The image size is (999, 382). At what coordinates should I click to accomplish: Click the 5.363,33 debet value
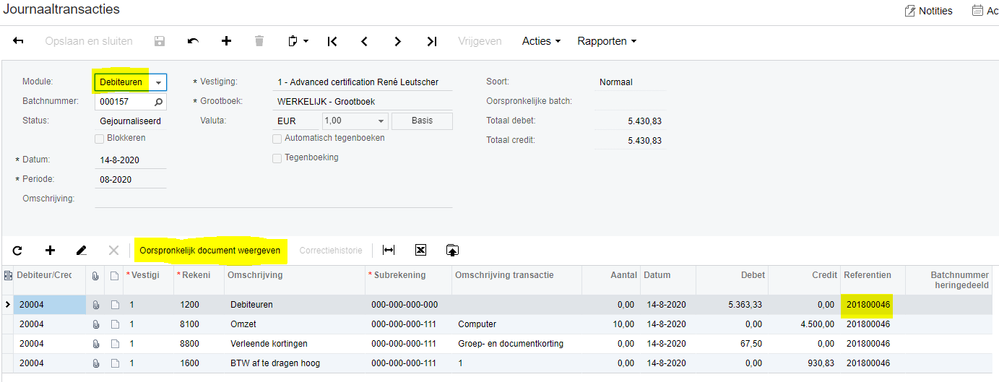coord(744,305)
